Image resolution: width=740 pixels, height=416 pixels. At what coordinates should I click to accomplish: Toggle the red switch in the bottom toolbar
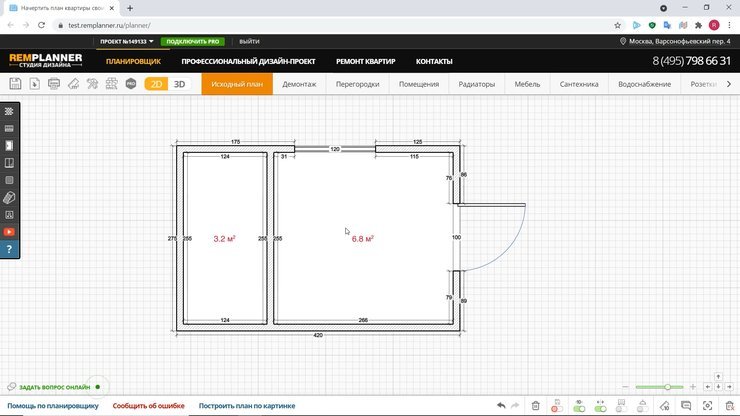[556, 406]
